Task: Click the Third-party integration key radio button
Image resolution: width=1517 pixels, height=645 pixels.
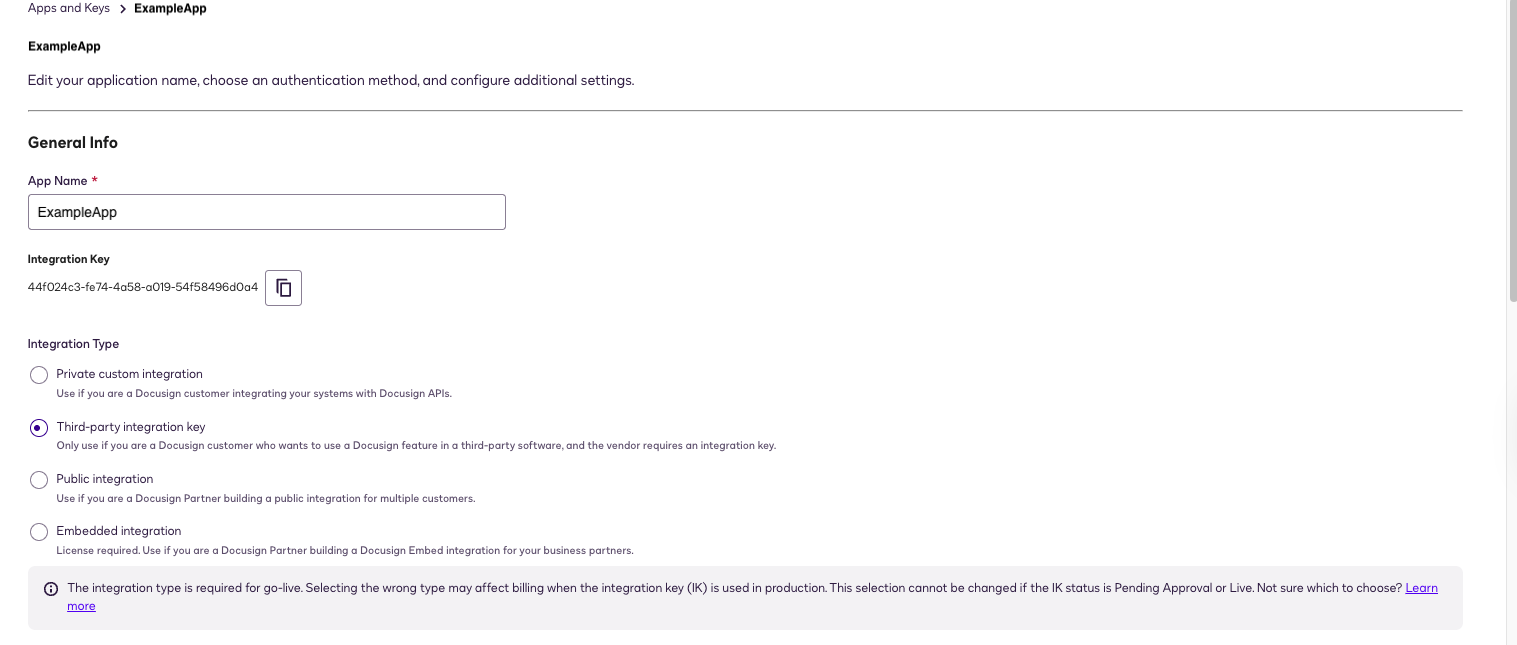Action: pos(39,426)
